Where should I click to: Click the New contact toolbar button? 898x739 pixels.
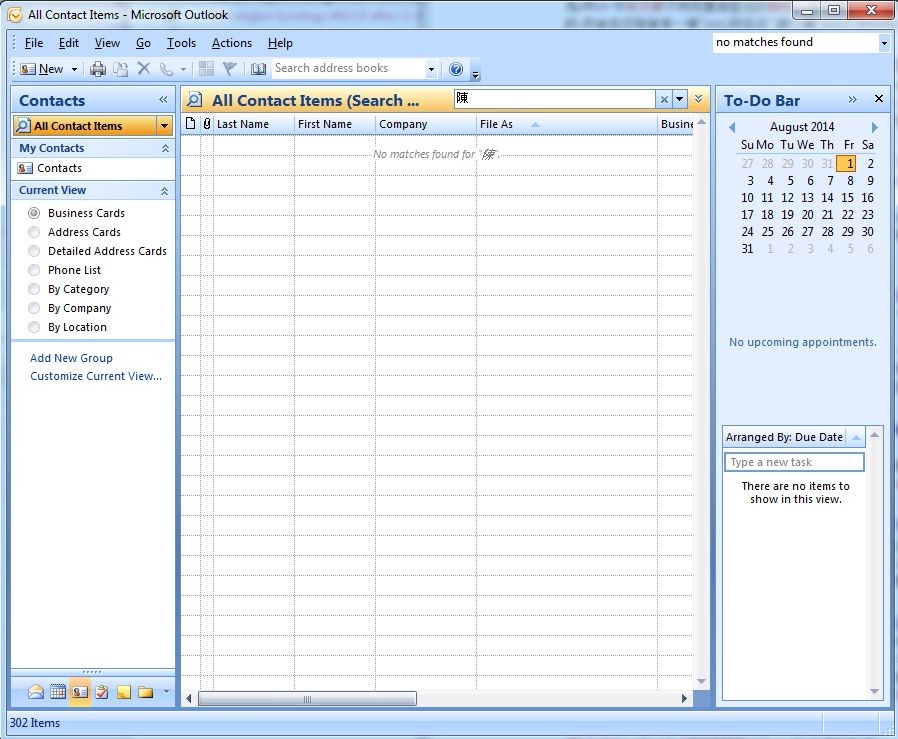tap(41, 69)
